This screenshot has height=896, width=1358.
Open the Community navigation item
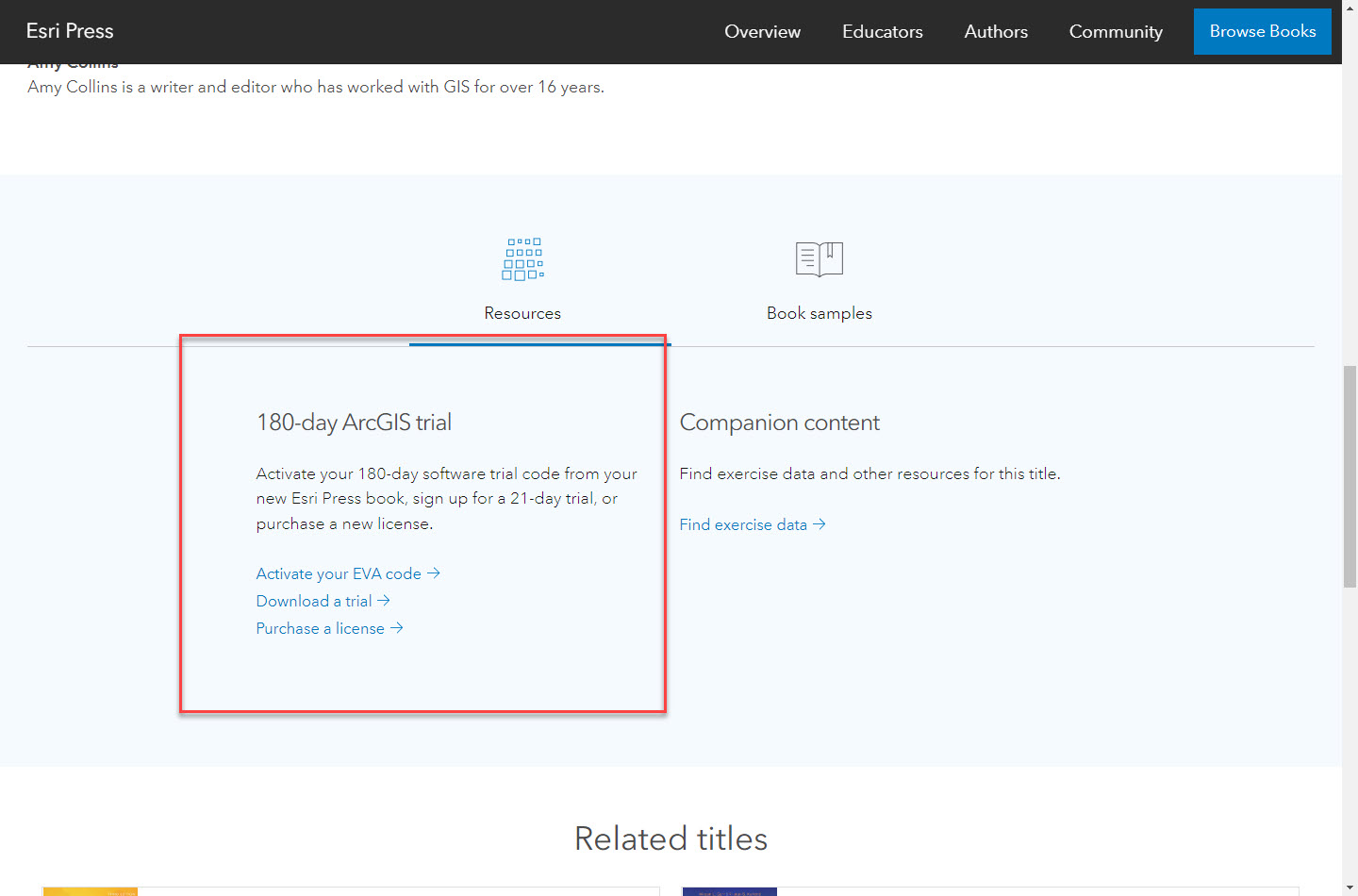pyautogui.click(x=1116, y=32)
